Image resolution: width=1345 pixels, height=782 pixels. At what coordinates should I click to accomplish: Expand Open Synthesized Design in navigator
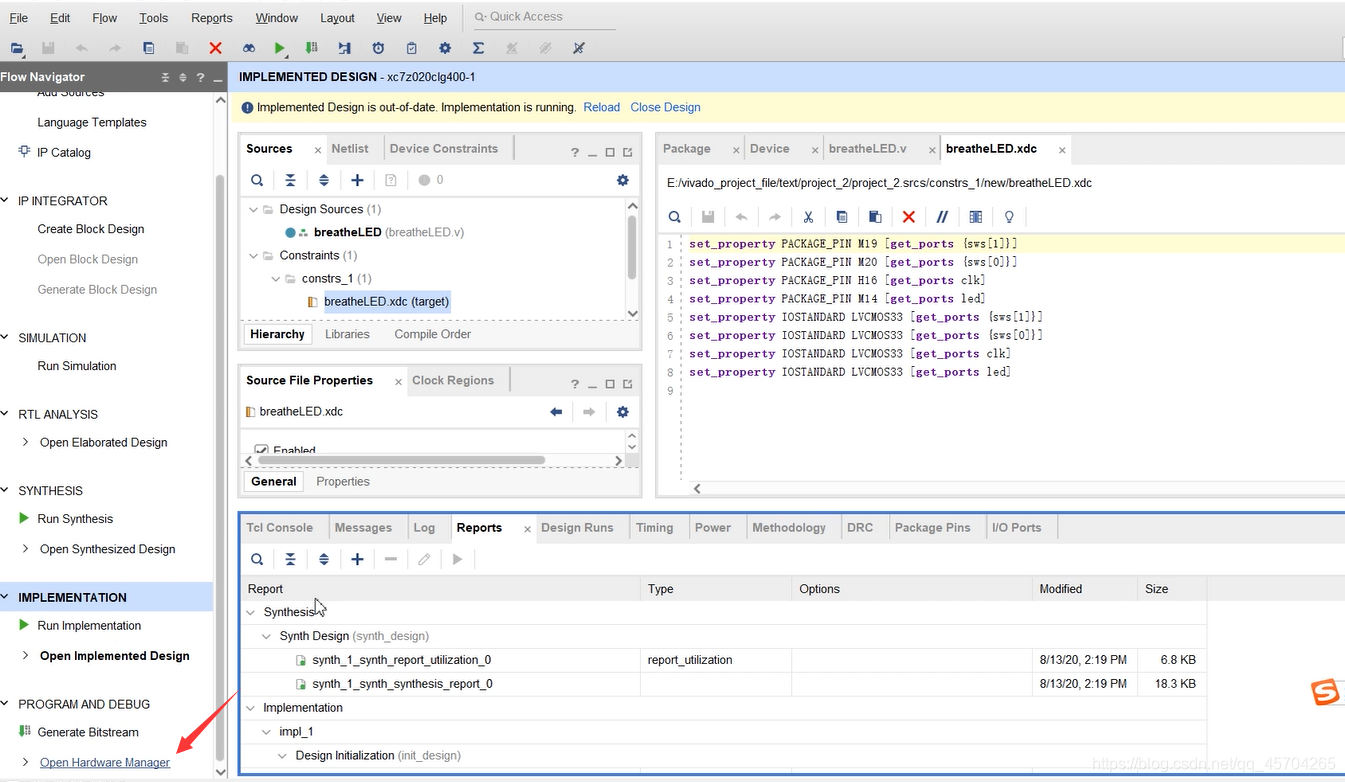[x=25, y=549]
